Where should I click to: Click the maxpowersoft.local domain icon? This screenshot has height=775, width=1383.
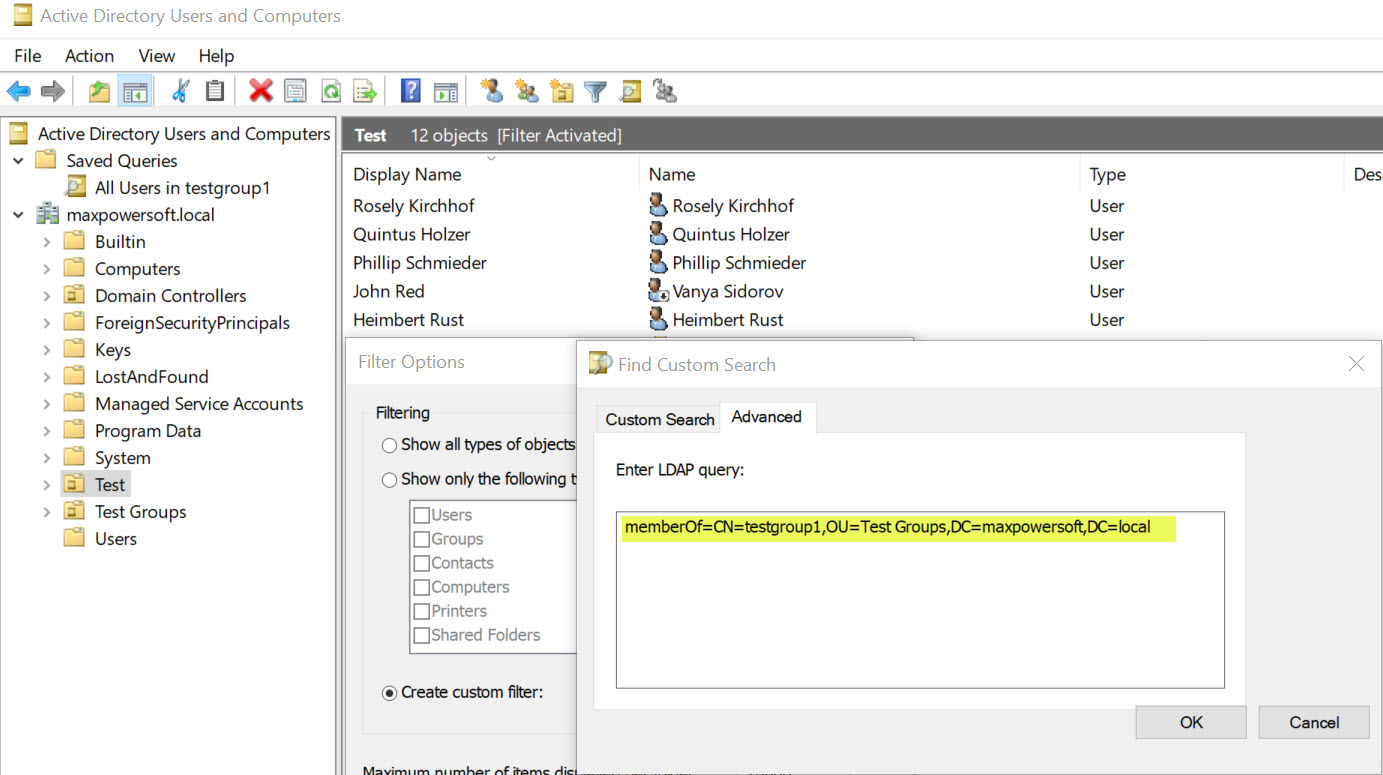(47, 215)
